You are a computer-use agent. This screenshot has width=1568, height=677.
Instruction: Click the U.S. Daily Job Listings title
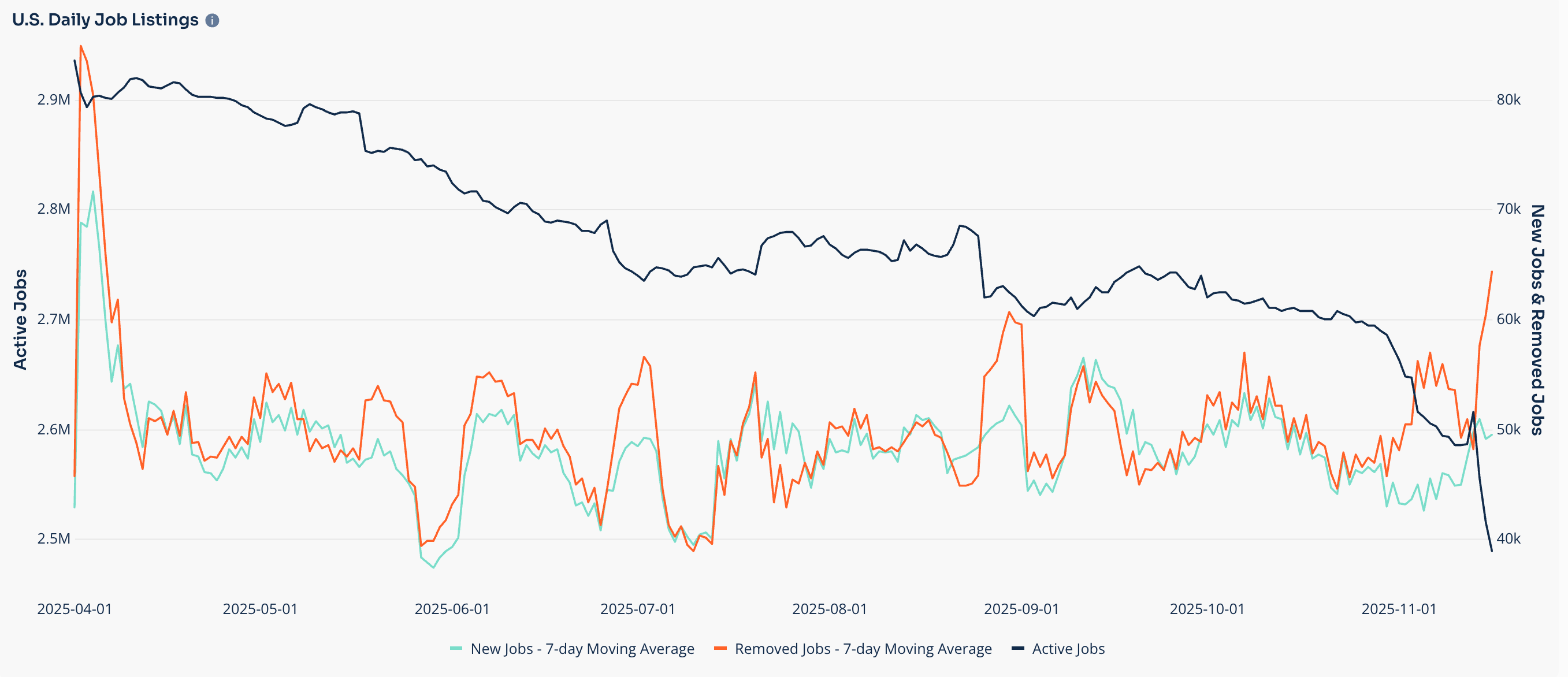click(105, 20)
